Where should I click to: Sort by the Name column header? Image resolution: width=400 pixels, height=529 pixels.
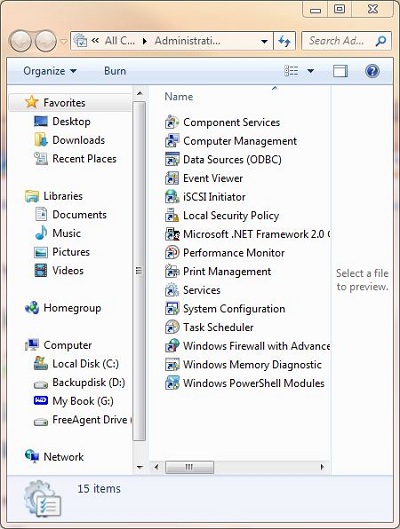click(179, 97)
